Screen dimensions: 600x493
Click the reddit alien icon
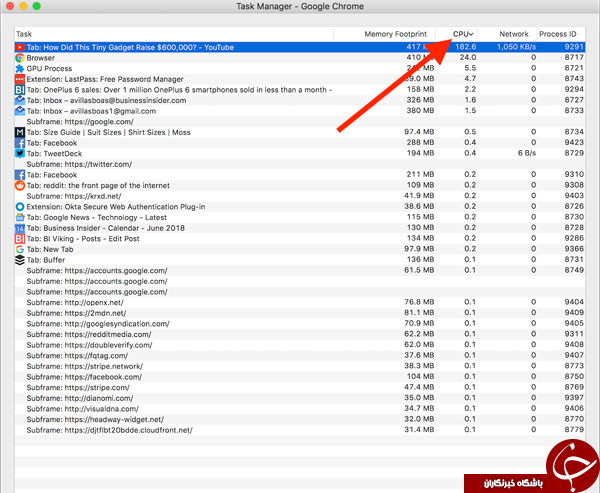coord(20,186)
